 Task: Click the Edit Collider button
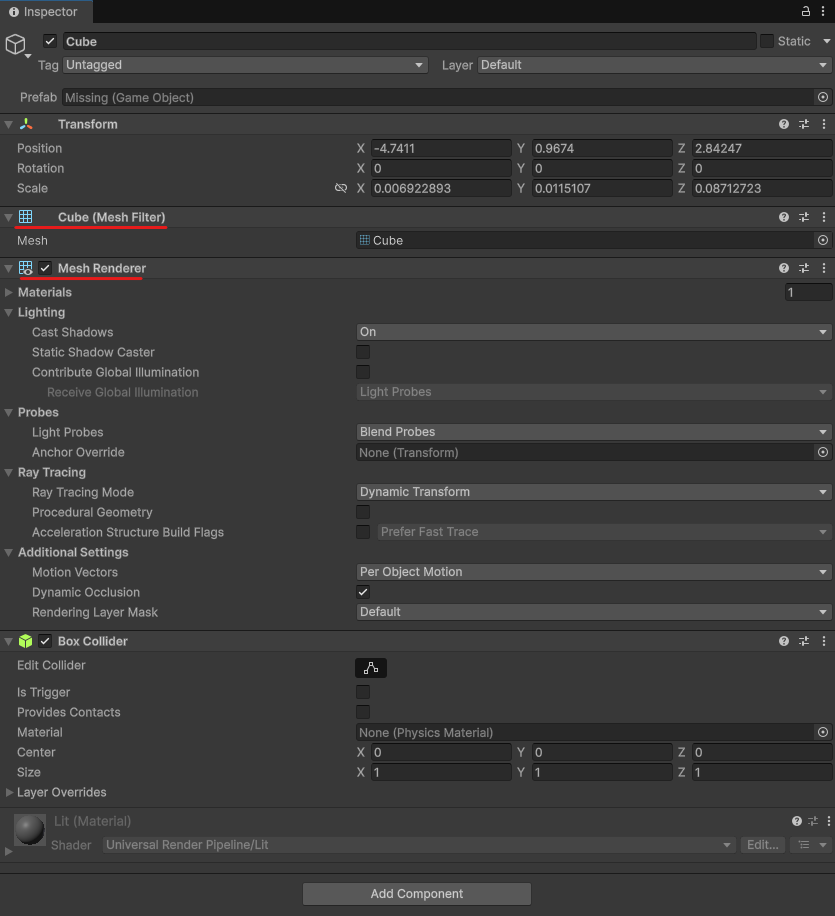tap(371, 668)
